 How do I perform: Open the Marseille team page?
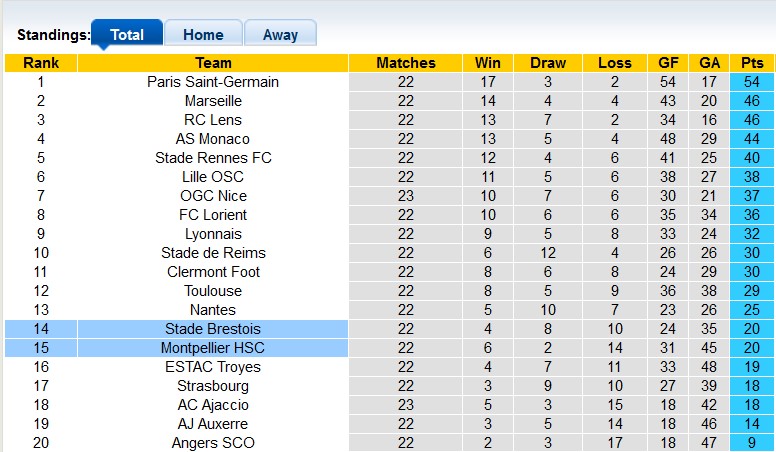tap(213, 101)
